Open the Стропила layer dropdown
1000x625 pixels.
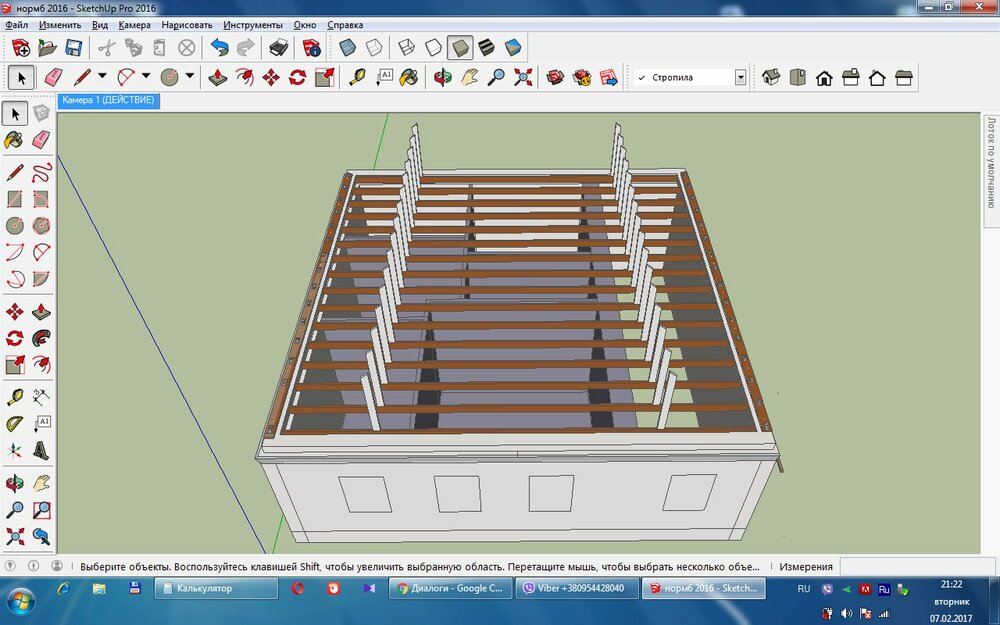point(740,77)
